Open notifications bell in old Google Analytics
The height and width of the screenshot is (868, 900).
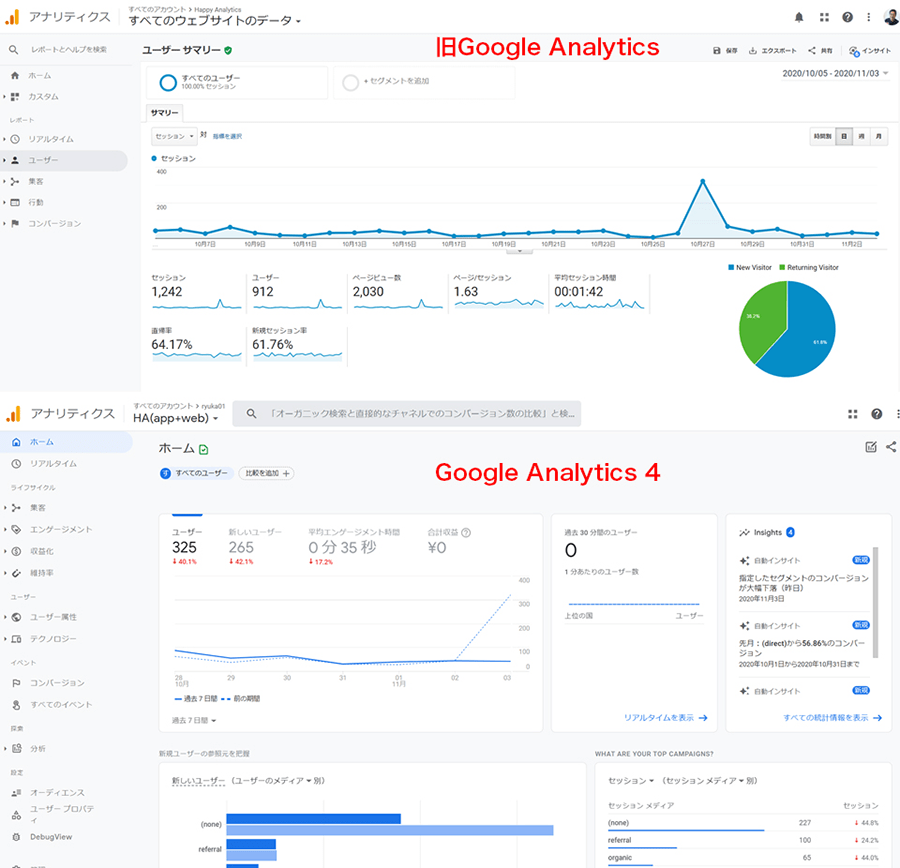(x=799, y=17)
